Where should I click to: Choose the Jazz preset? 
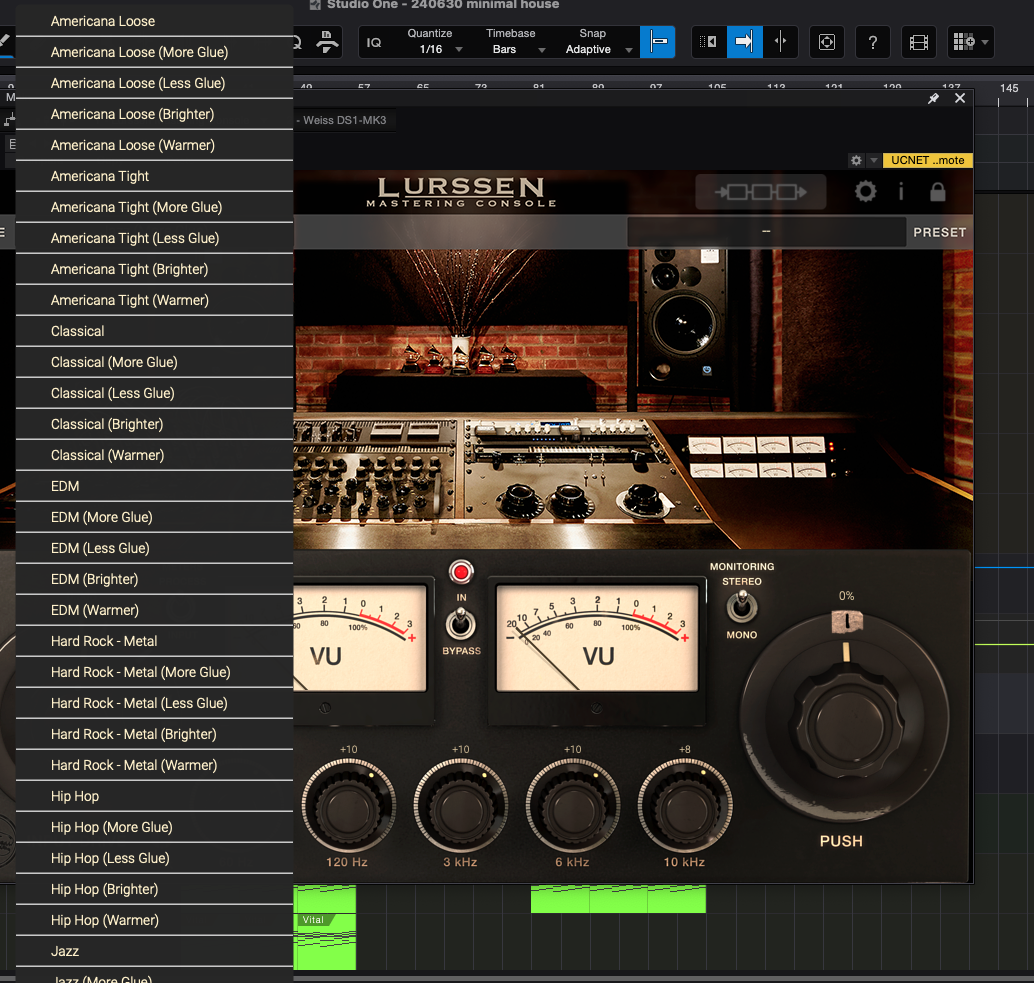(154, 951)
